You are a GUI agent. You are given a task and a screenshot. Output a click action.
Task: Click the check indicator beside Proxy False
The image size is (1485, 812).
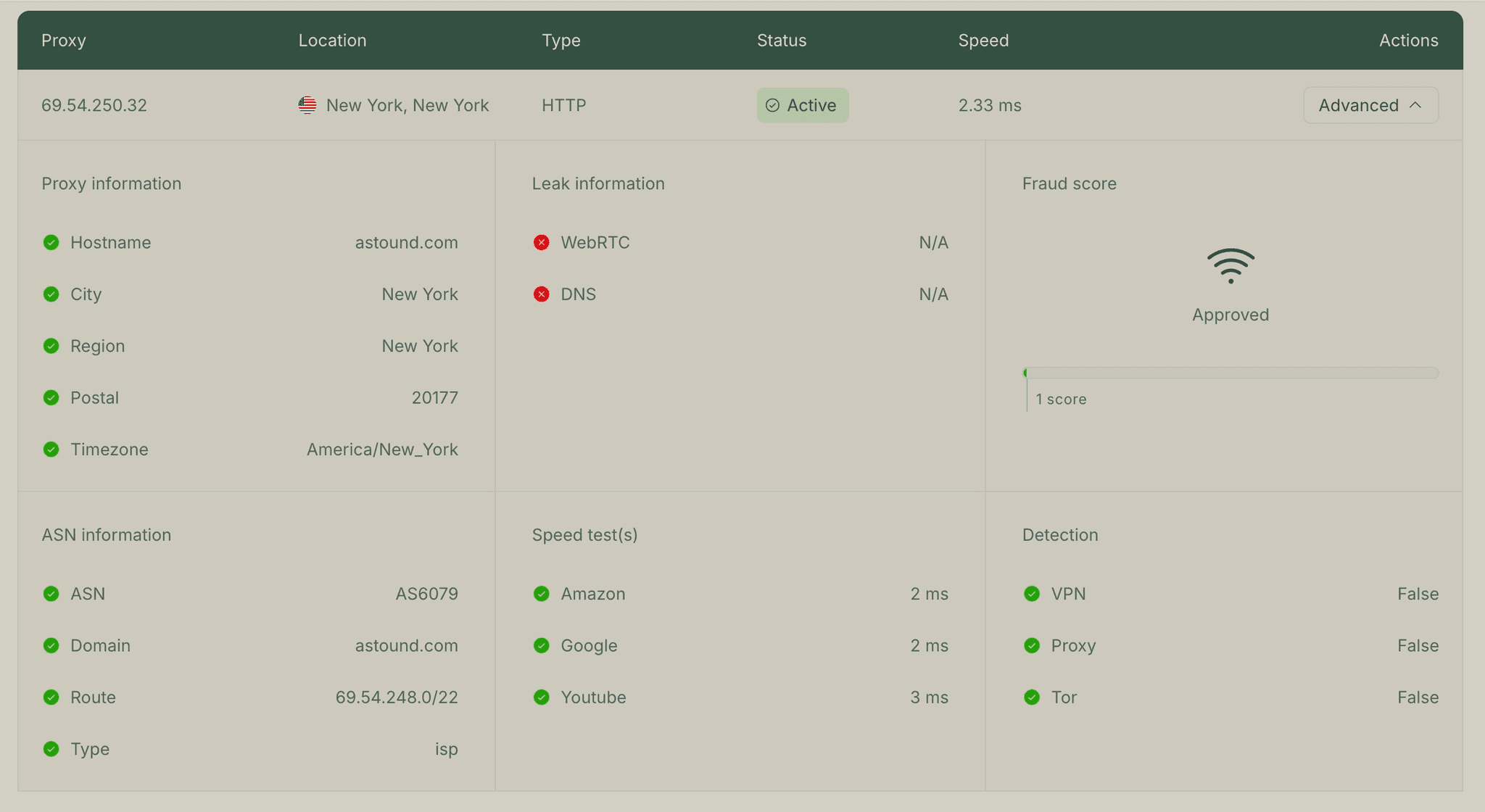pos(1032,645)
